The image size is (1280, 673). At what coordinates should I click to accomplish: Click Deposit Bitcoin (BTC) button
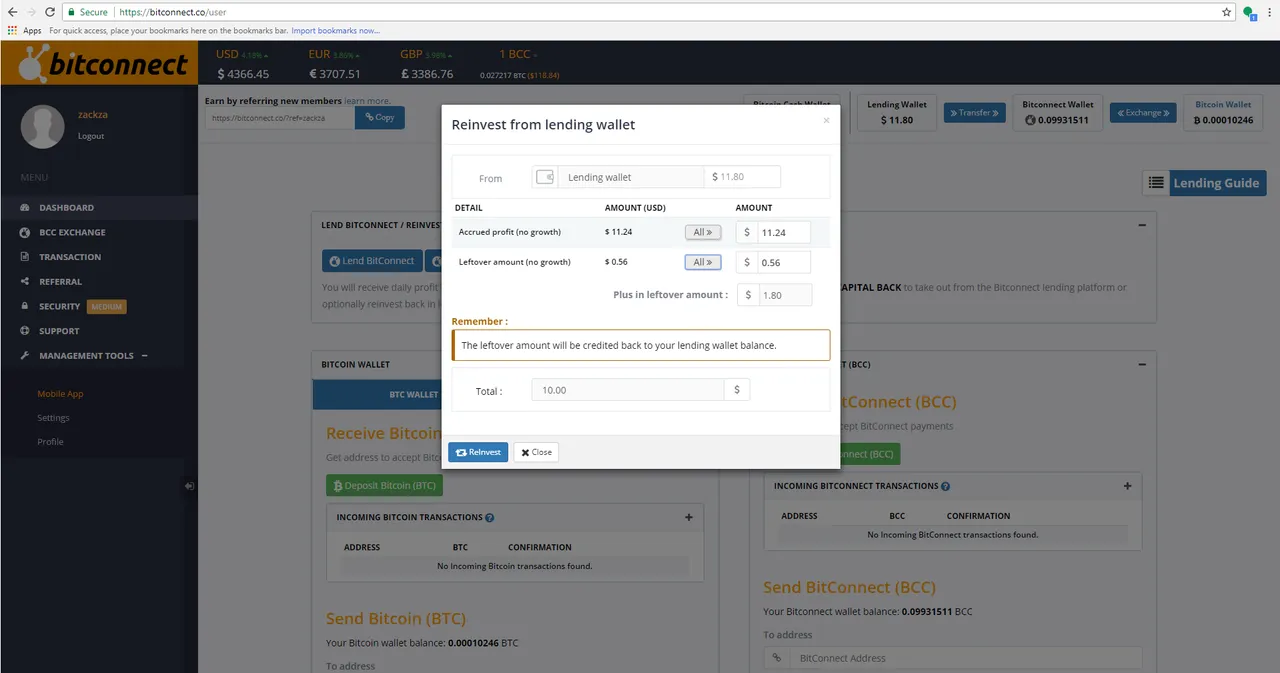[x=384, y=486]
